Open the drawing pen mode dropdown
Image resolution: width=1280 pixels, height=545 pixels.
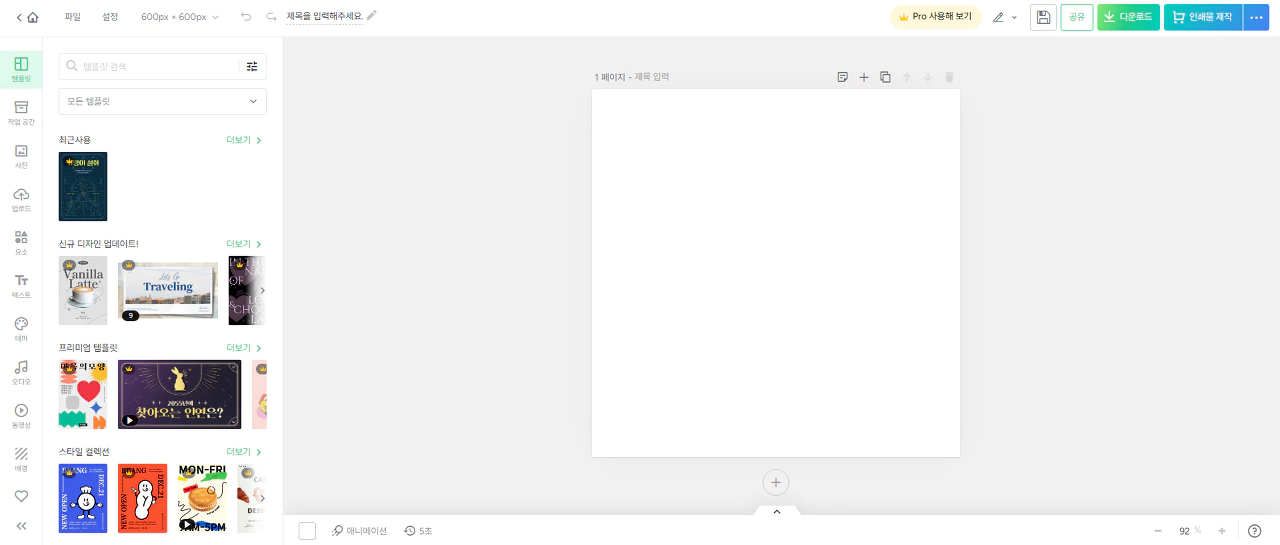click(x=1005, y=17)
